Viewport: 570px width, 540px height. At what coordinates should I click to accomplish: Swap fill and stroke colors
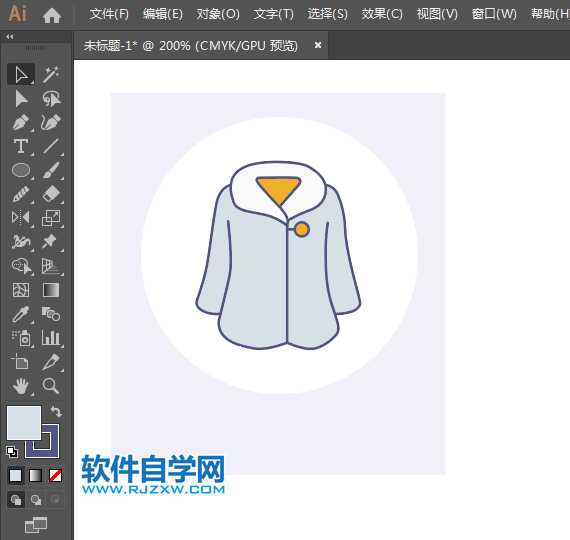[x=56, y=412]
